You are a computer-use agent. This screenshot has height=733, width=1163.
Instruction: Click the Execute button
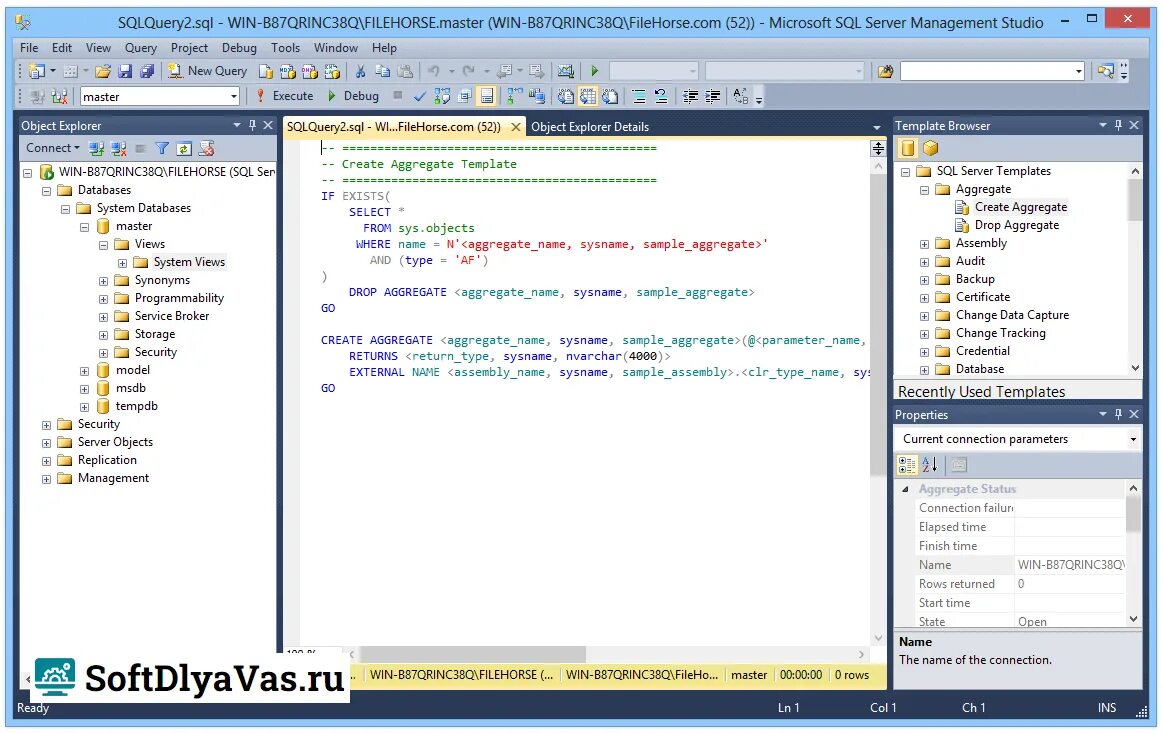(285, 96)
